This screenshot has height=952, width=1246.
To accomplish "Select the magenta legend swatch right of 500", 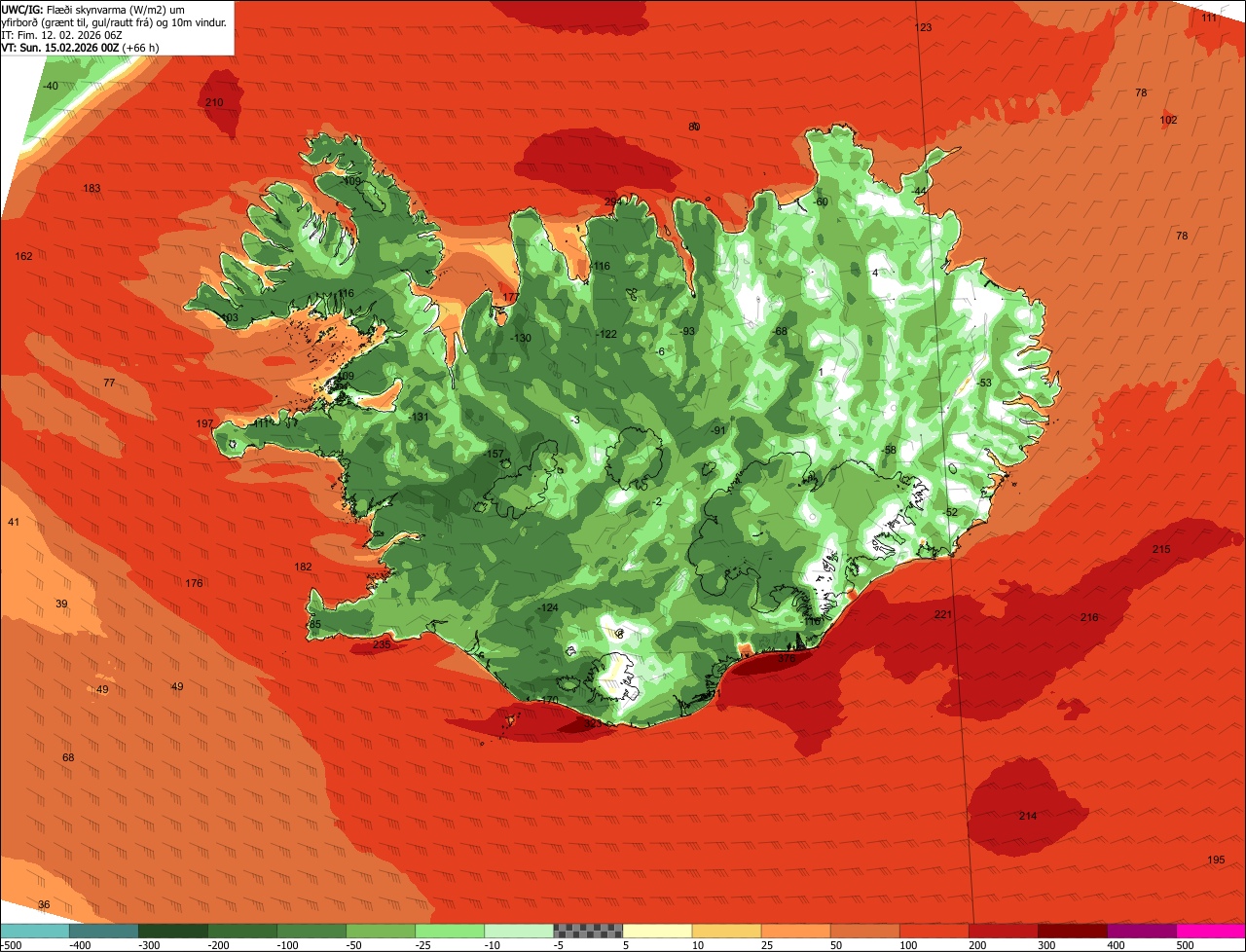I will [1210, 931].
